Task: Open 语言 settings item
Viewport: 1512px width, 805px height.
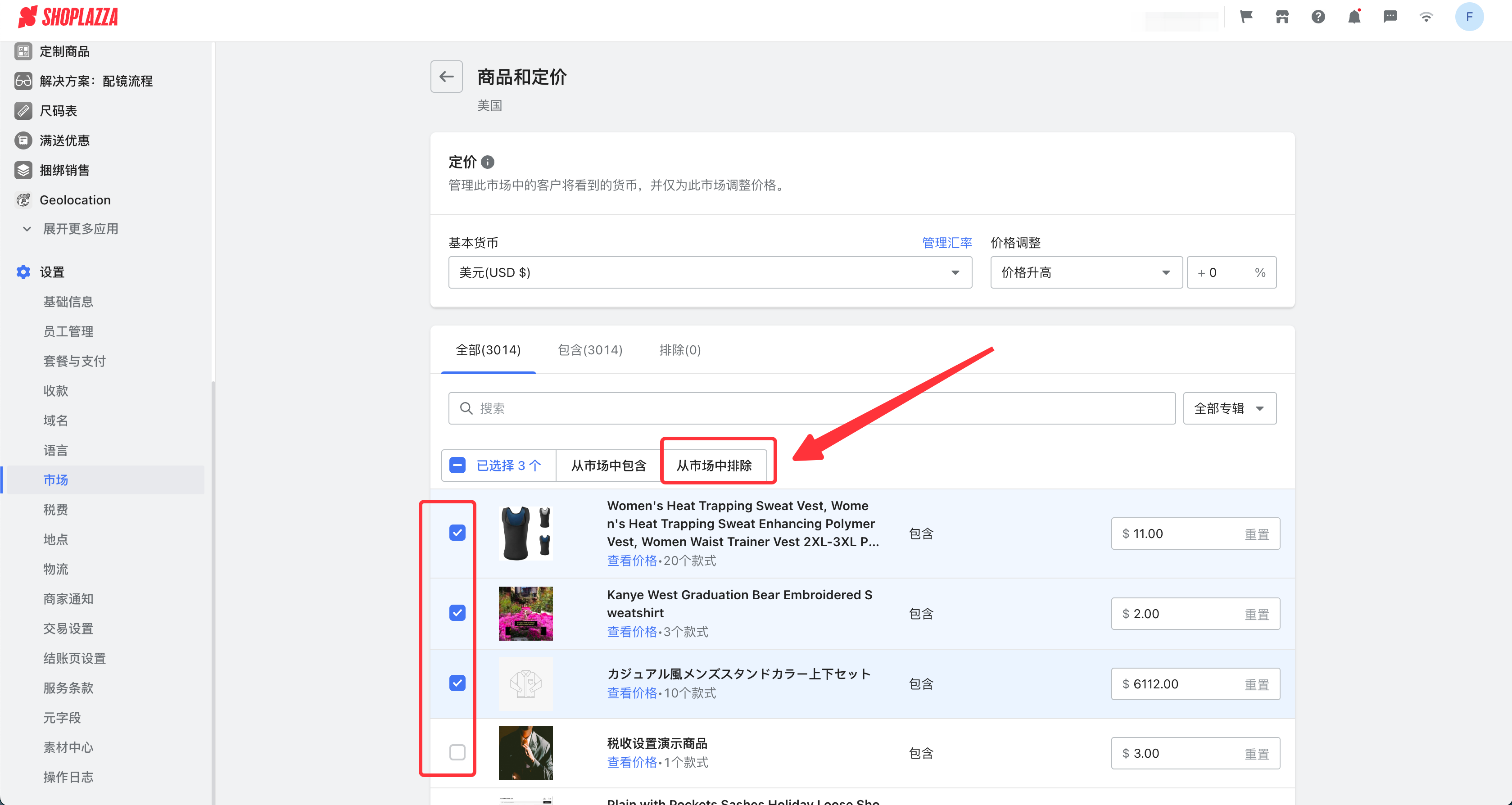Action: [56, 451]
